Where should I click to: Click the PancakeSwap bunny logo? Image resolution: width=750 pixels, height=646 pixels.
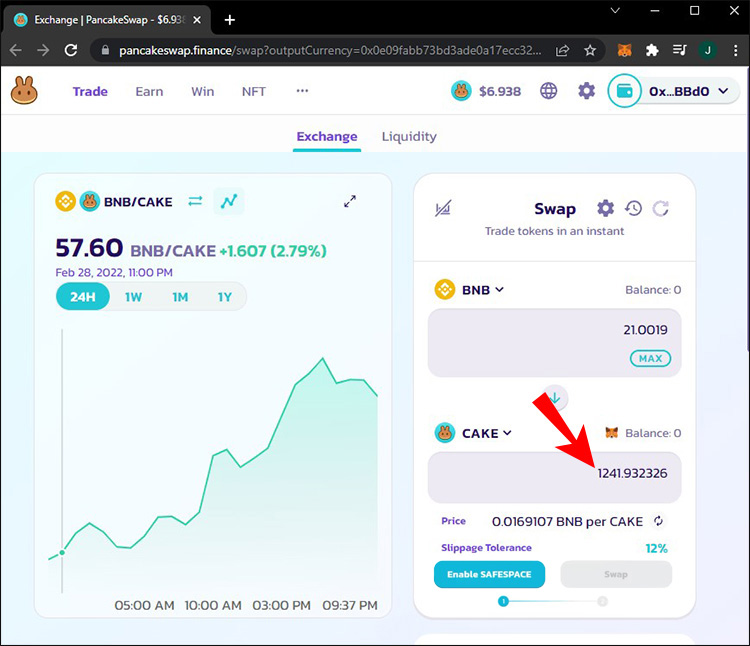tap(24, 90)
